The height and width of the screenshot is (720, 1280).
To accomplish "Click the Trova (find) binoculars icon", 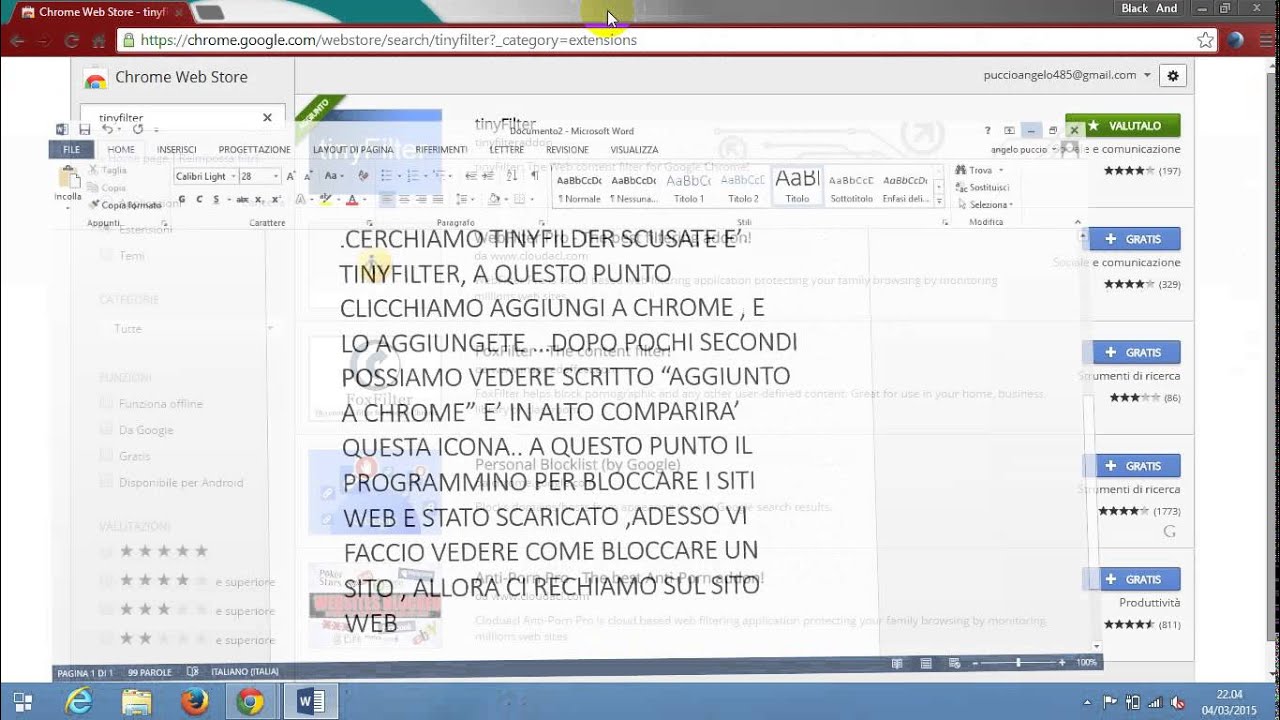I will [961, 170].
